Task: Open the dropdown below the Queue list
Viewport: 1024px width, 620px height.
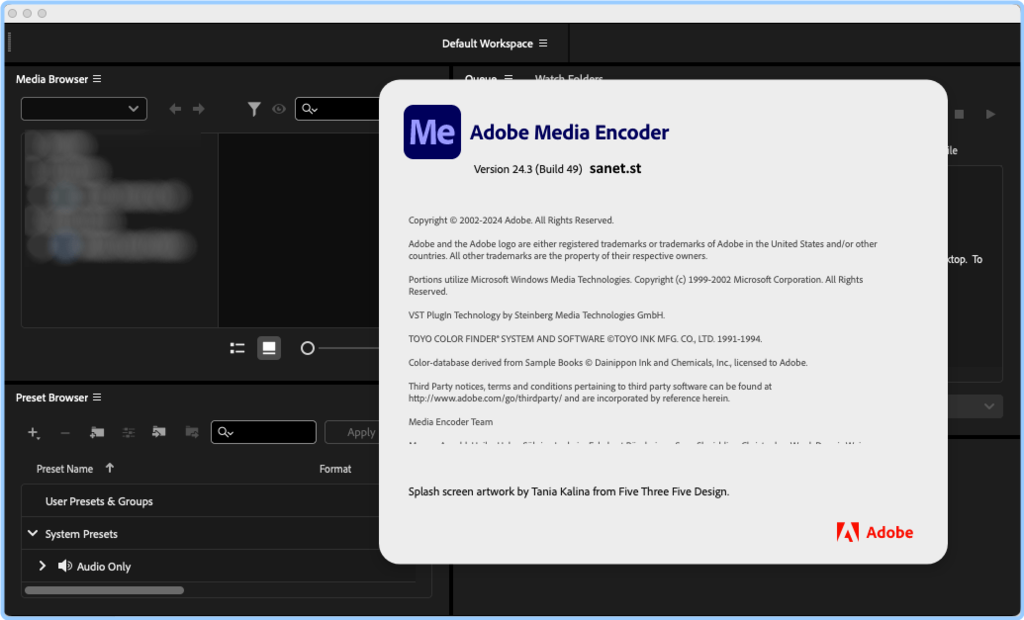Action: 975,406
